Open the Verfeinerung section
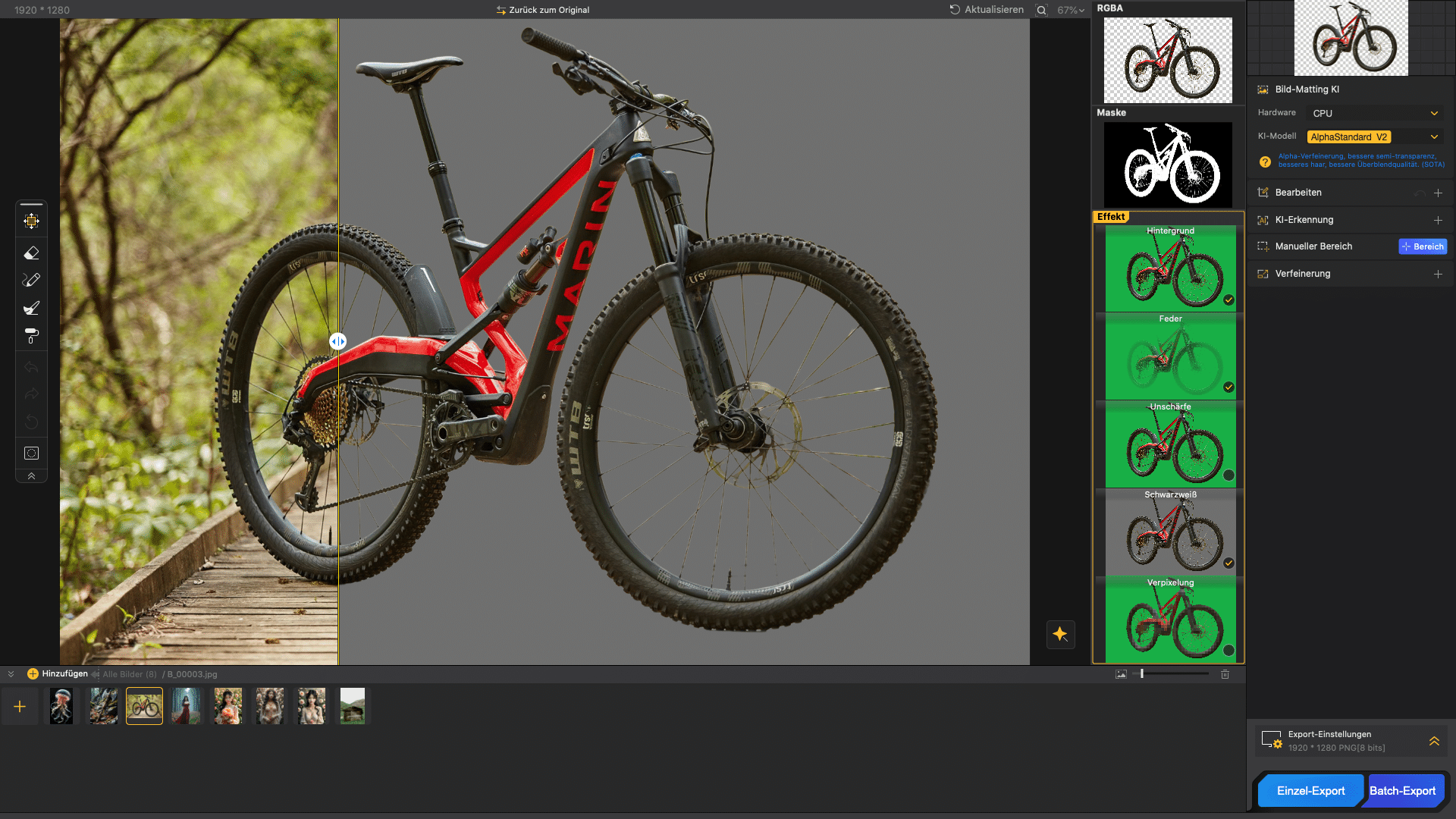The image size is (1456, 819). [1438, 274]
